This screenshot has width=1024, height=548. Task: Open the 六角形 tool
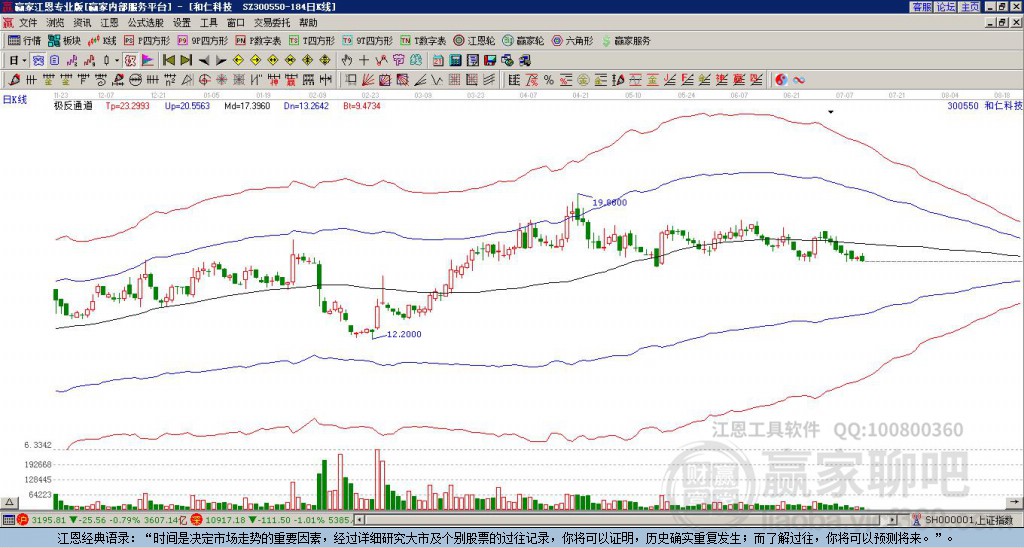572,40
